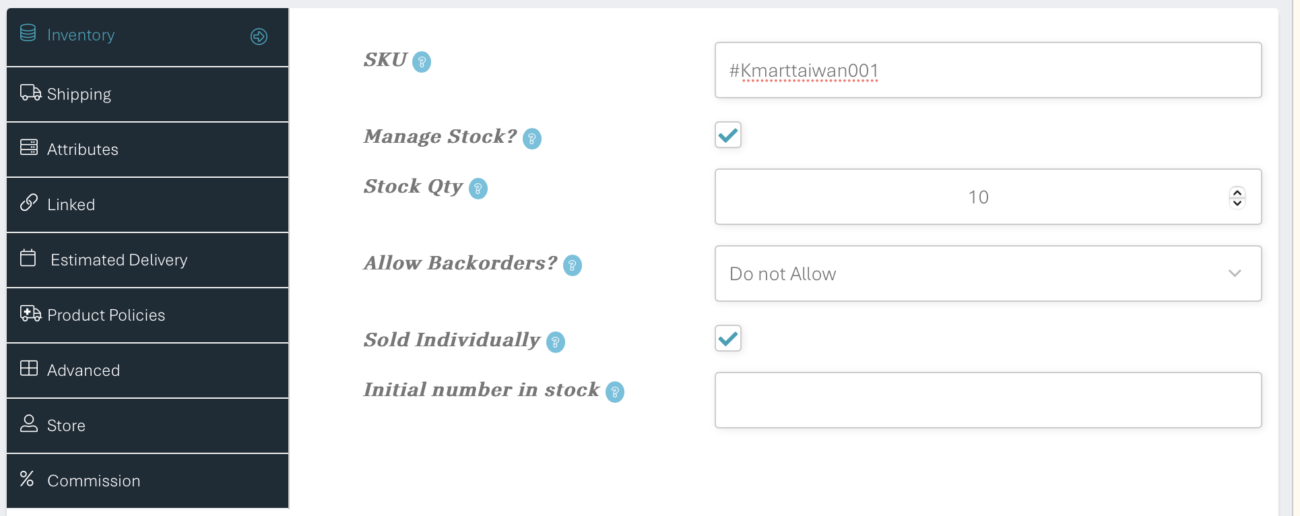Open the Commission tab

[147, 480]
